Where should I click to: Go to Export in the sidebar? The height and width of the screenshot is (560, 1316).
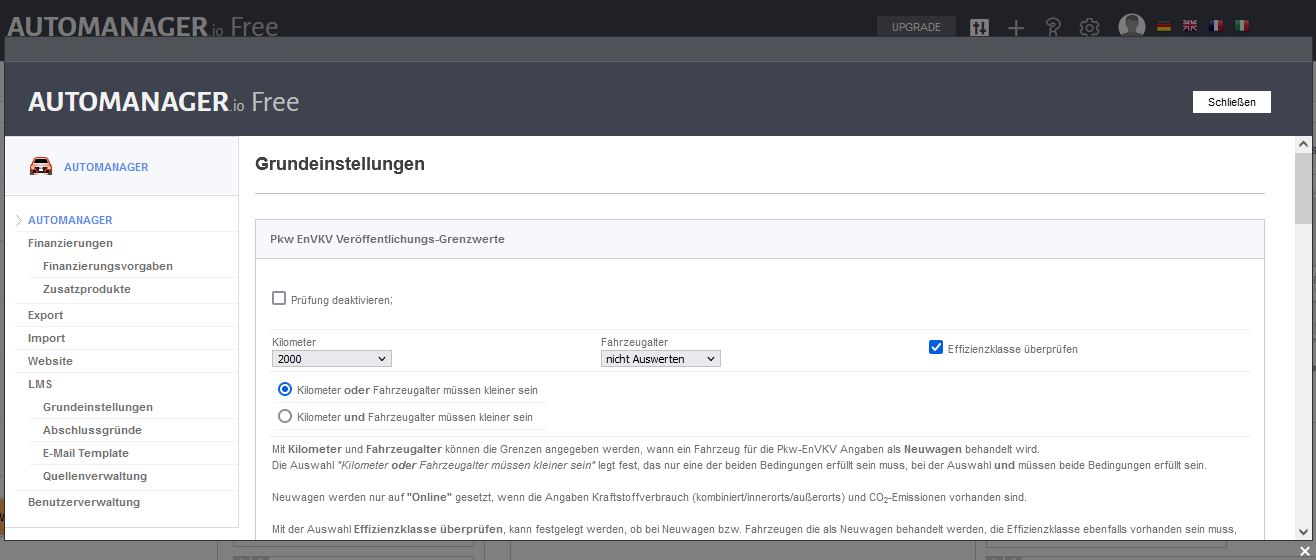45,315
